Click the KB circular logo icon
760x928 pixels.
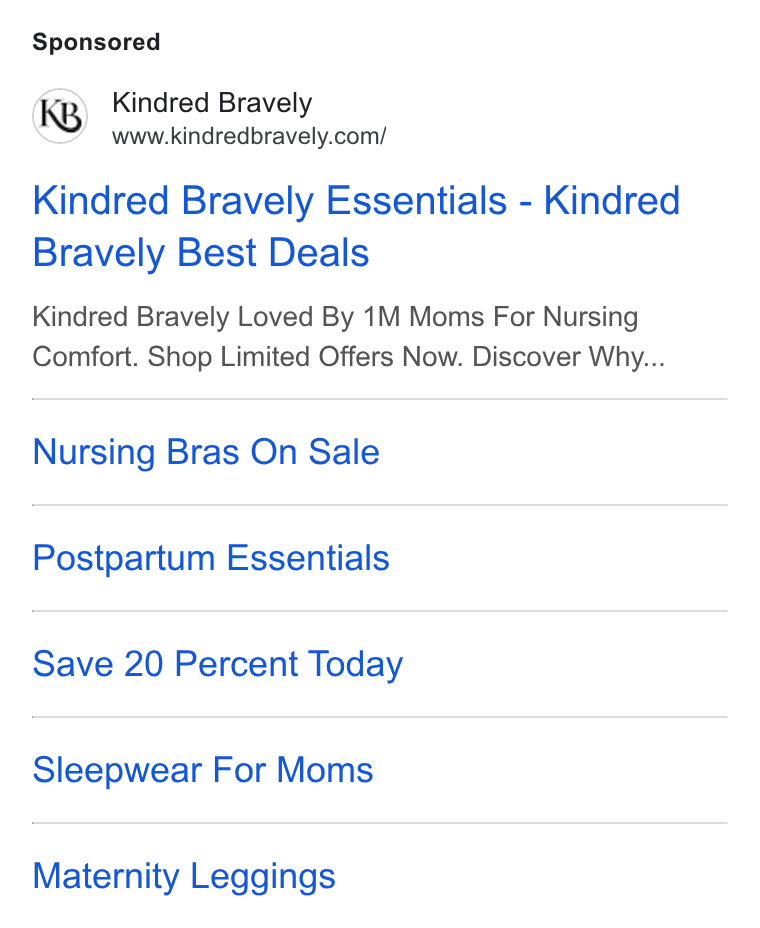coord(60,116)
